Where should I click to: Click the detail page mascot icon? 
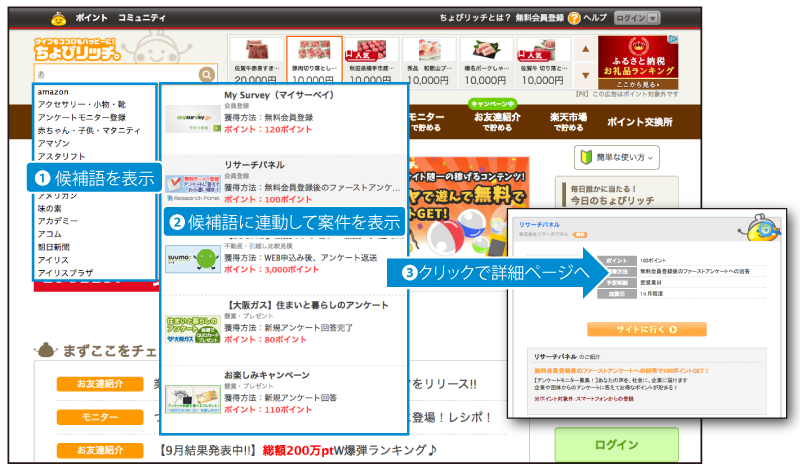(761, 229)
